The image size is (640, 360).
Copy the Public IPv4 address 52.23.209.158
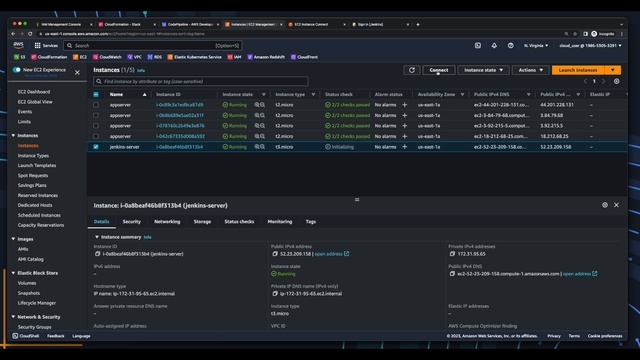click(275, 254)
